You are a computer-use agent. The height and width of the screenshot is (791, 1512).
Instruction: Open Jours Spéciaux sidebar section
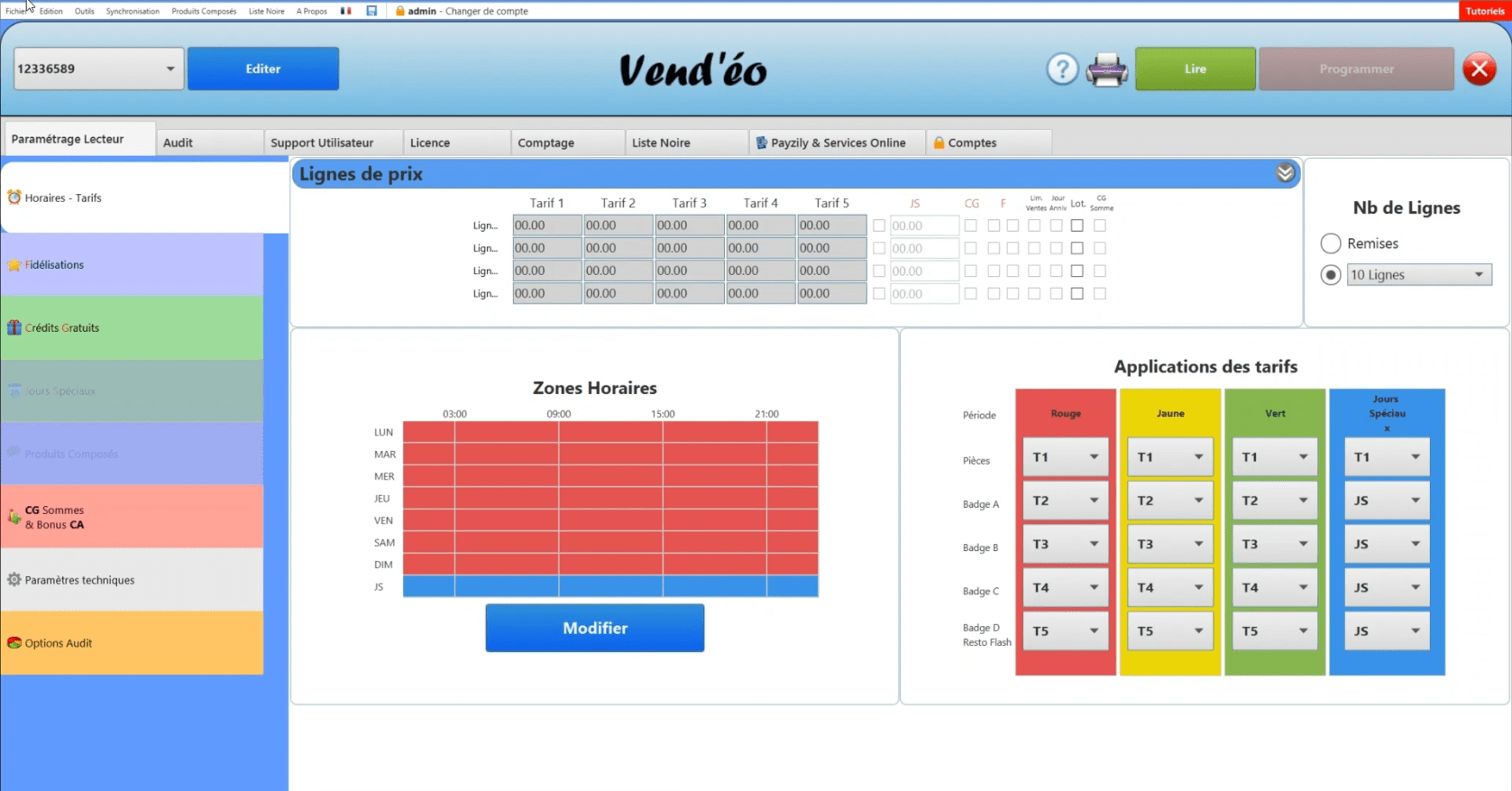[x=132, y=391]
